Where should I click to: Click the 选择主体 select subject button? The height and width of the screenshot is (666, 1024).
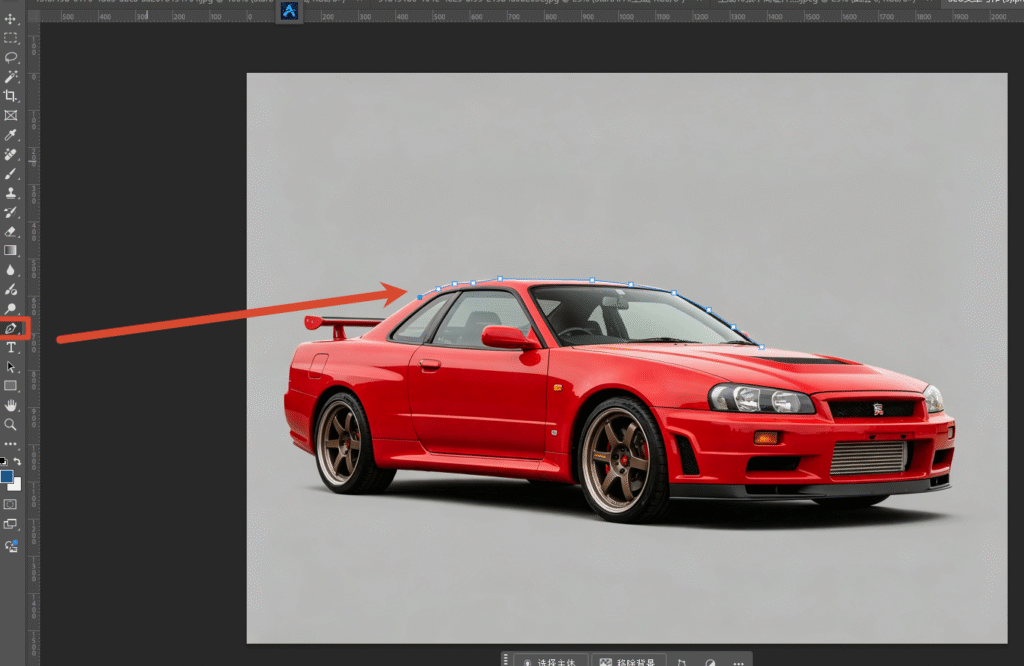click(x=551, y=661)
